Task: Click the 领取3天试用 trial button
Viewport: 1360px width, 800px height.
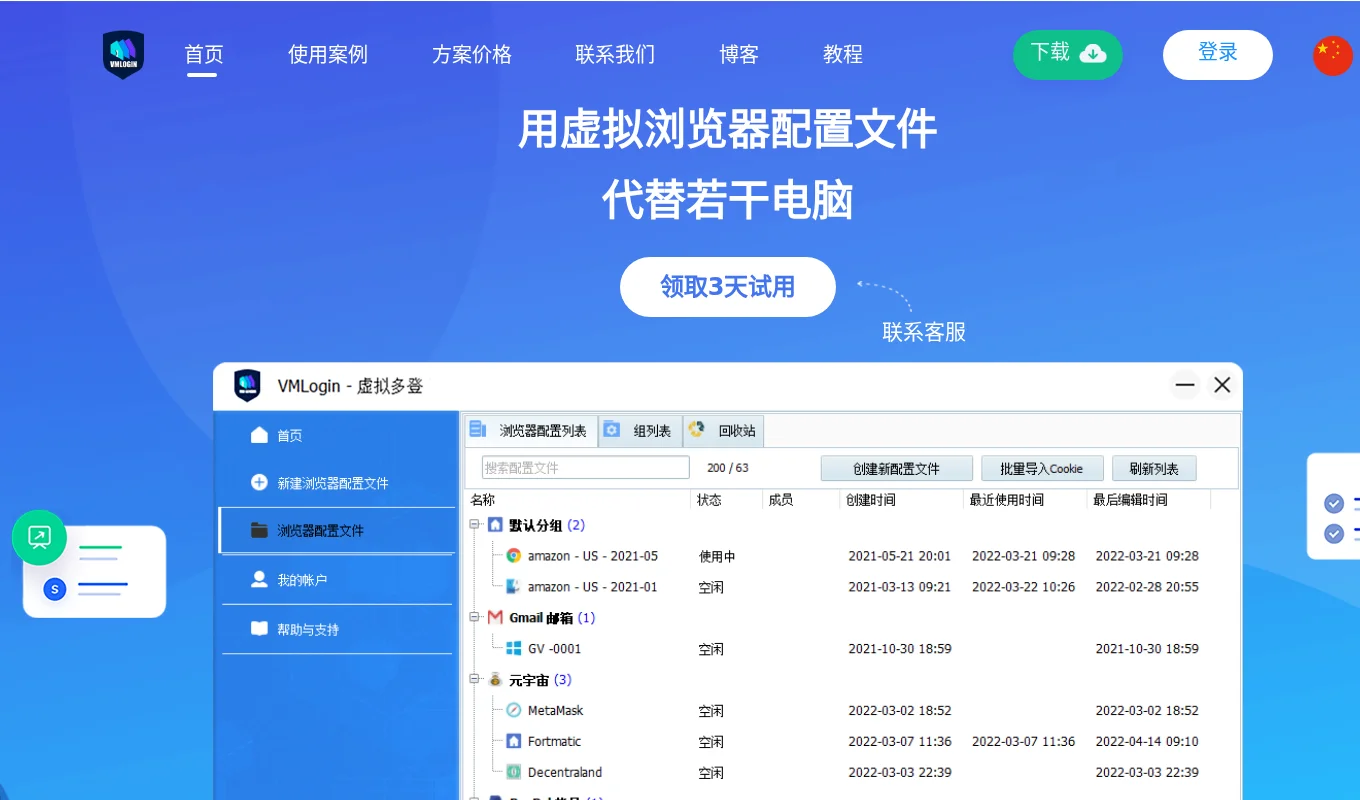Action: 727,287
